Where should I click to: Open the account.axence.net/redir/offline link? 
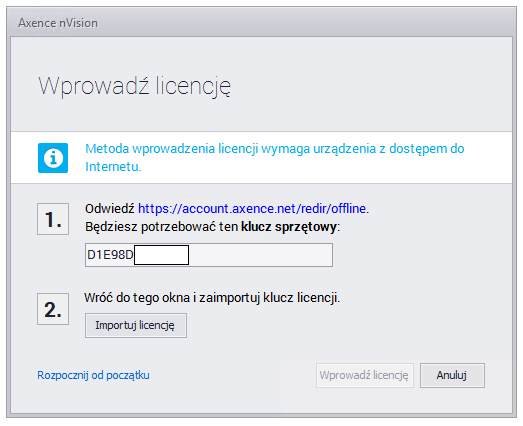pyautogui.click(x=252, y=208)
